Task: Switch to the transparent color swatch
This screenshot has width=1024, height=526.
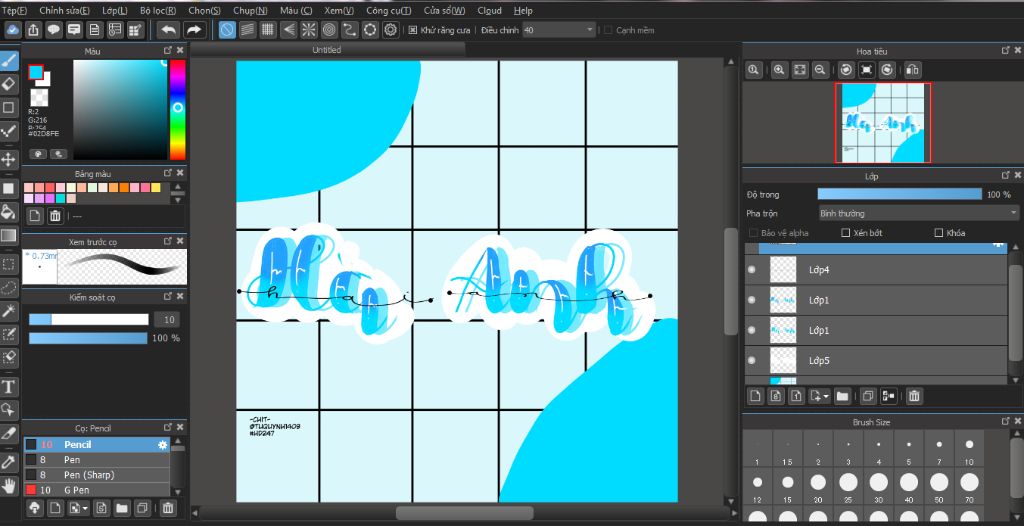Action: point(39,98)
